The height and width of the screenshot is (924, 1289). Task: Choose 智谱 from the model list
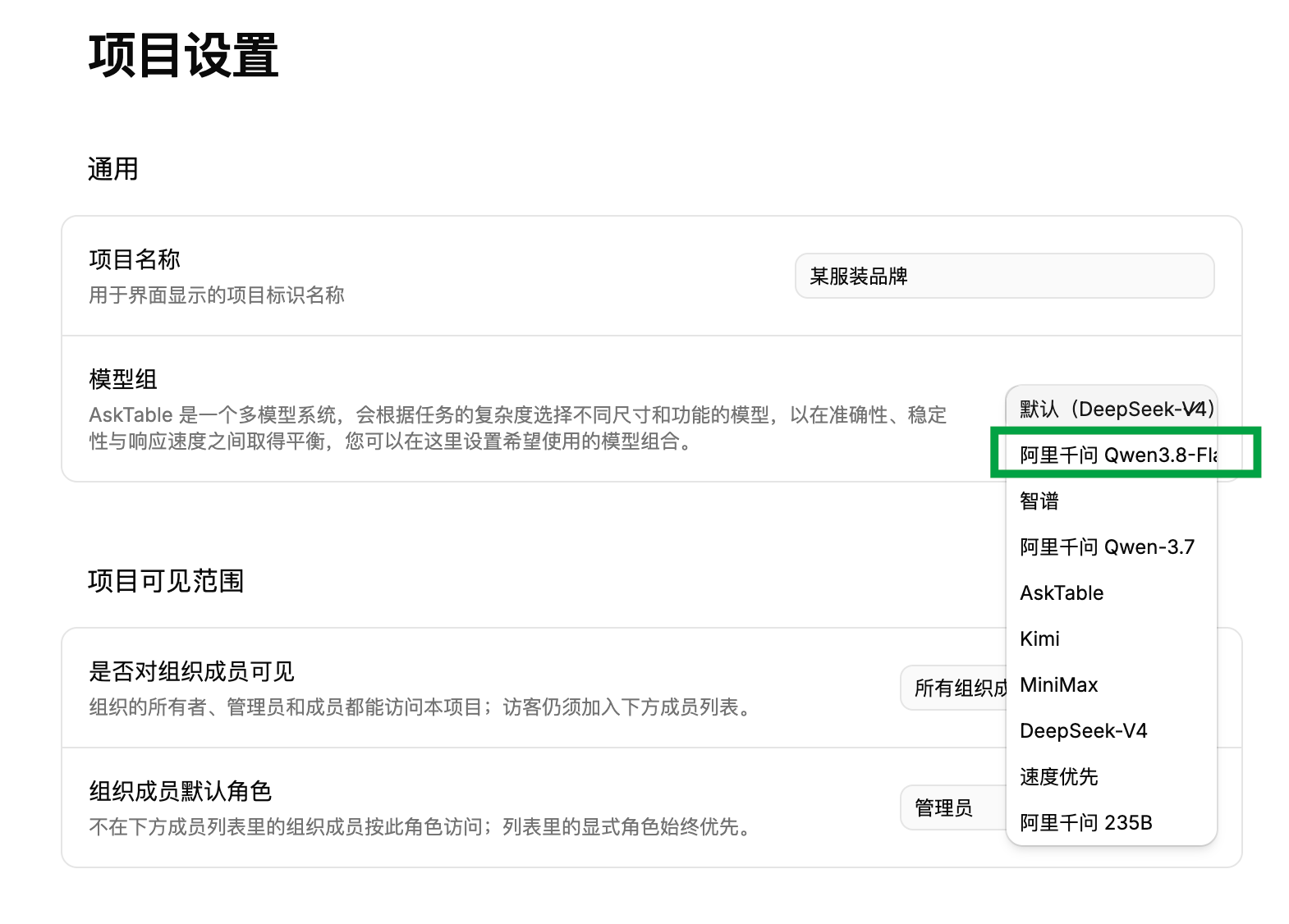tap(1112, 501)
